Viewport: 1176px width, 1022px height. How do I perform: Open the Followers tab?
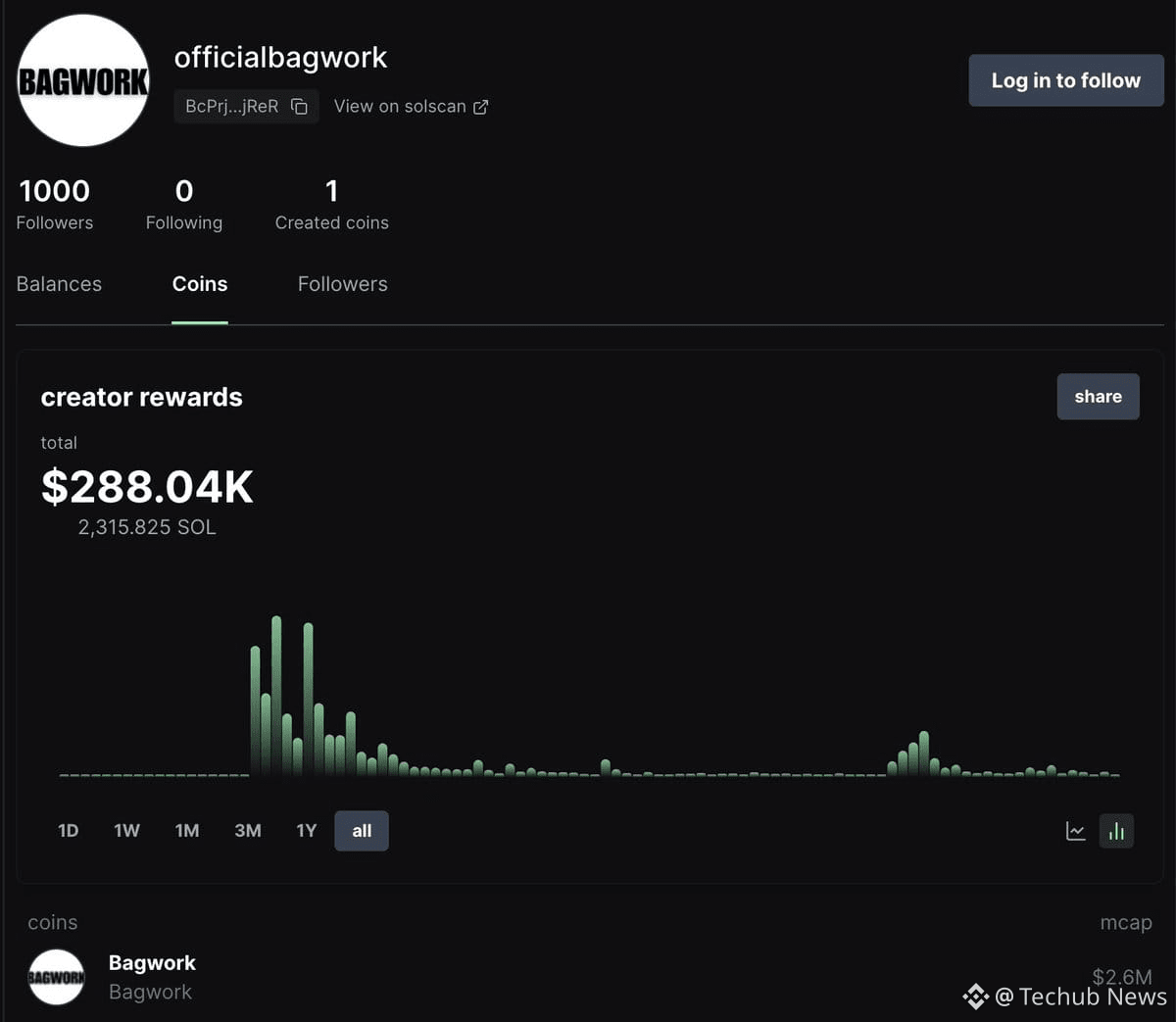click(x=342, y=284)
